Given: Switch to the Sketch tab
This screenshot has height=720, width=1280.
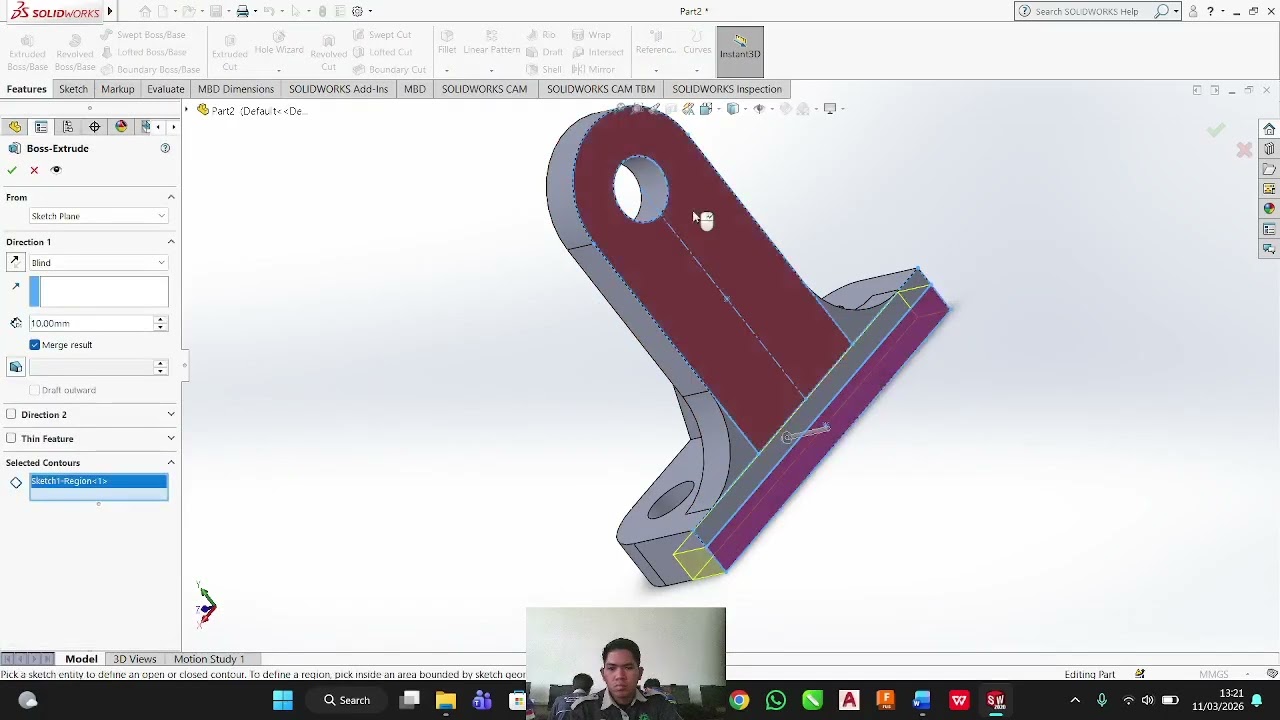Looking at the screenshot, I should pos(73,89).
